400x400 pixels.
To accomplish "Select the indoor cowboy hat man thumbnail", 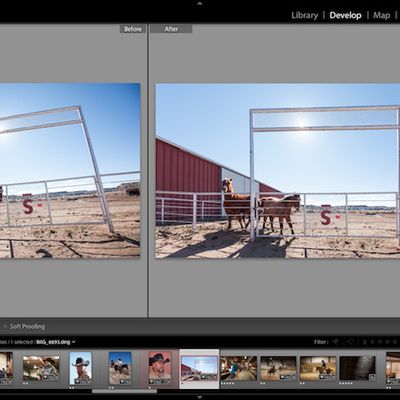I will [x=41, y=368].
